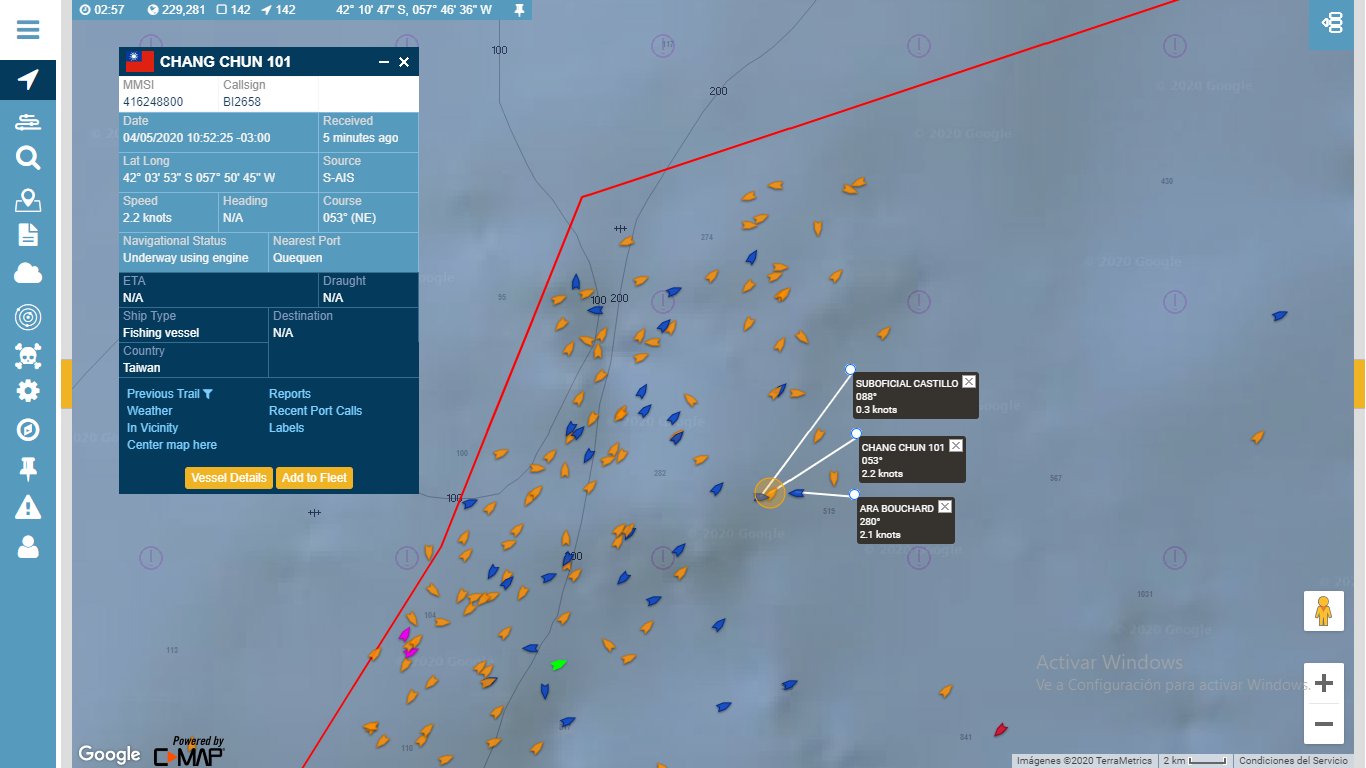Click the Taiwan flag in panel header
The width and height of the screenshot is (1366, 768).
point(140,62)
